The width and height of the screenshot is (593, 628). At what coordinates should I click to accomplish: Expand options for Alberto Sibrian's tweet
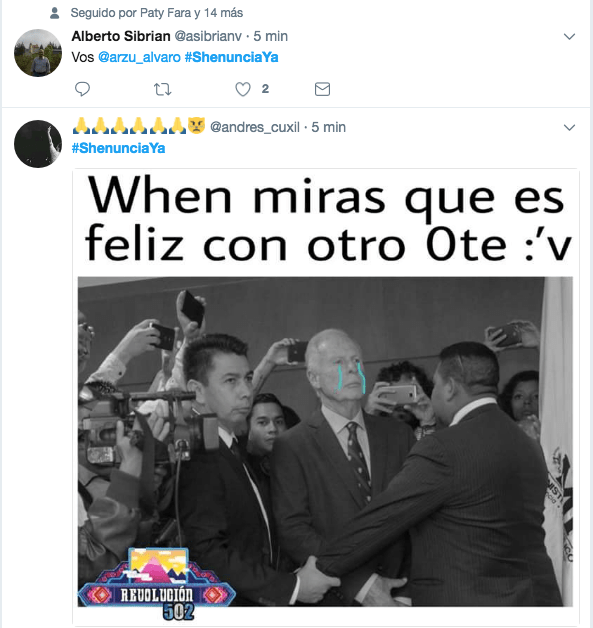coord(569,36)
